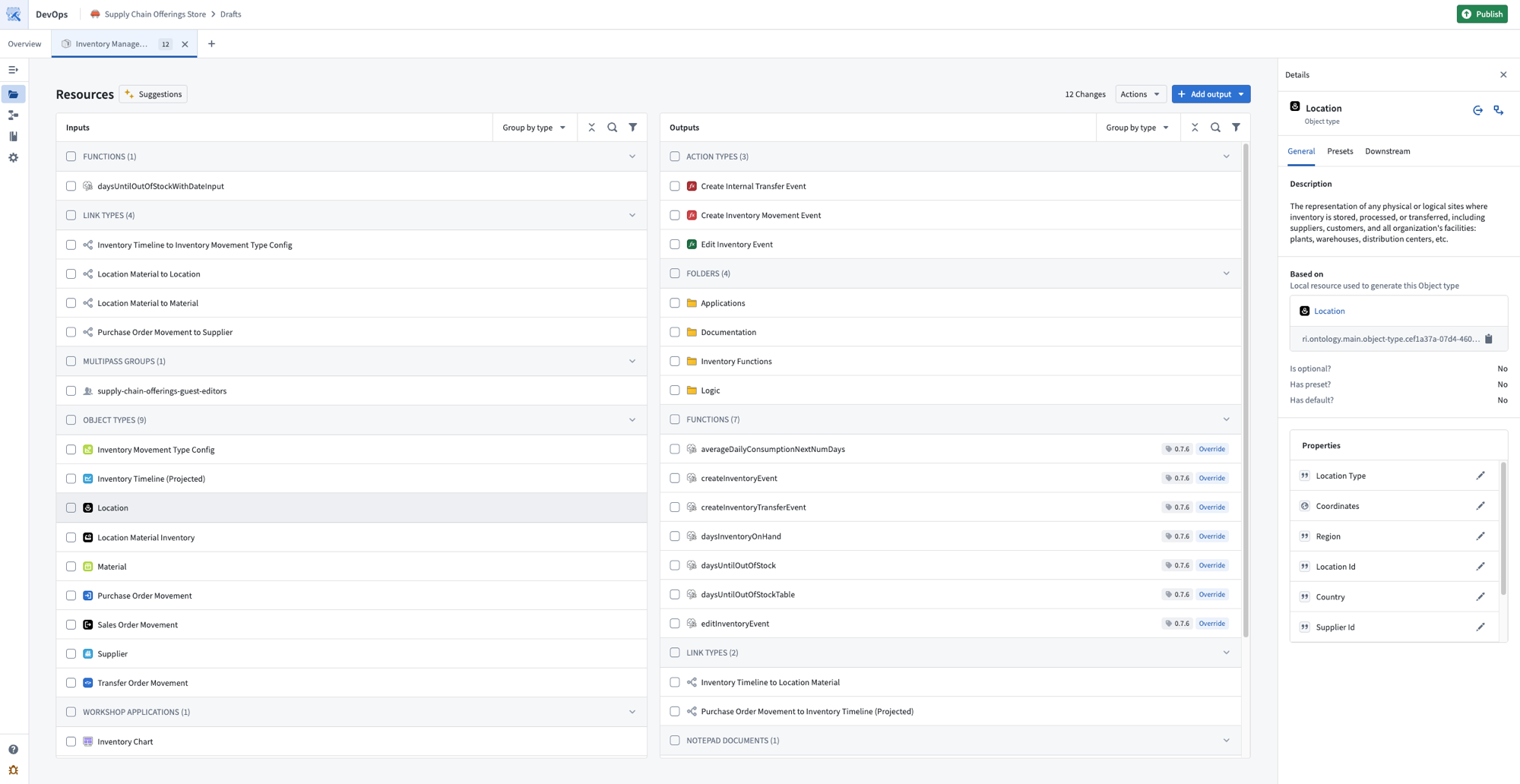Open the Location link under Based on

point(1329,311)
